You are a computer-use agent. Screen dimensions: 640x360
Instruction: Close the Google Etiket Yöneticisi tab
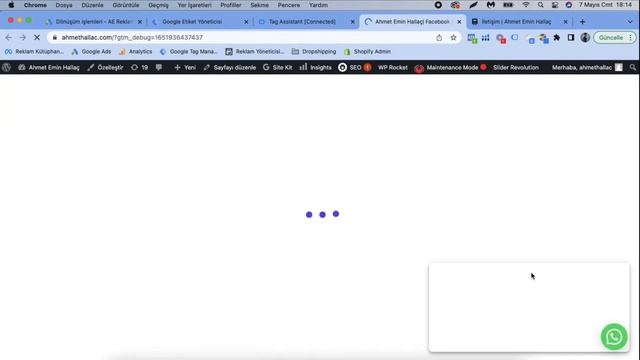pos(246,22)
